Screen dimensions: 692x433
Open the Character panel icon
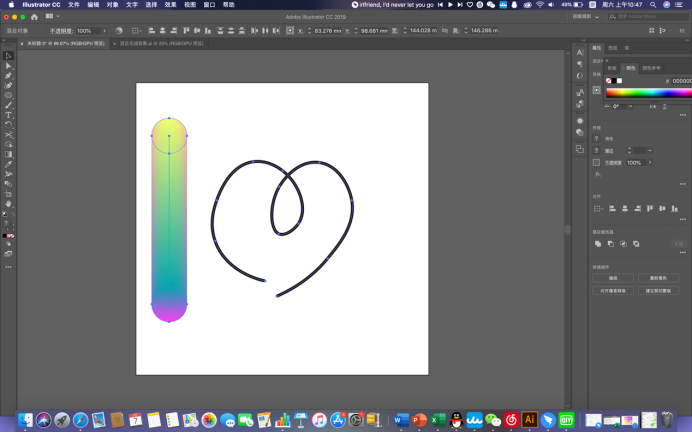tap(580, 53)
